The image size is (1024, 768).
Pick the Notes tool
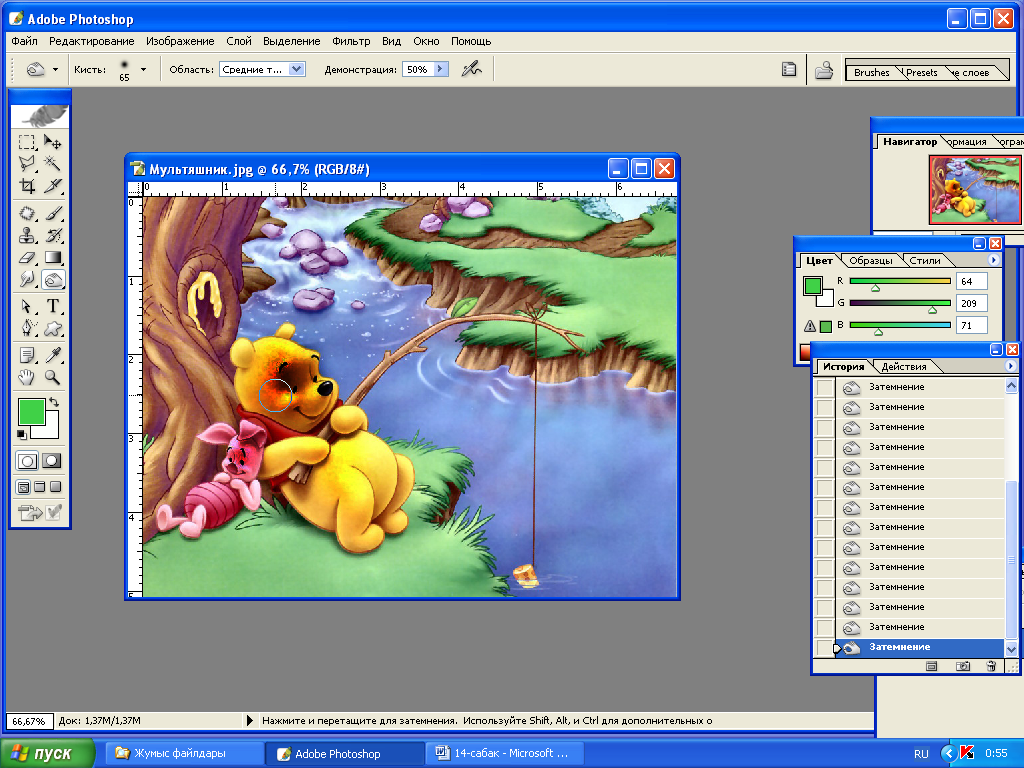click(x=27, y=355)
